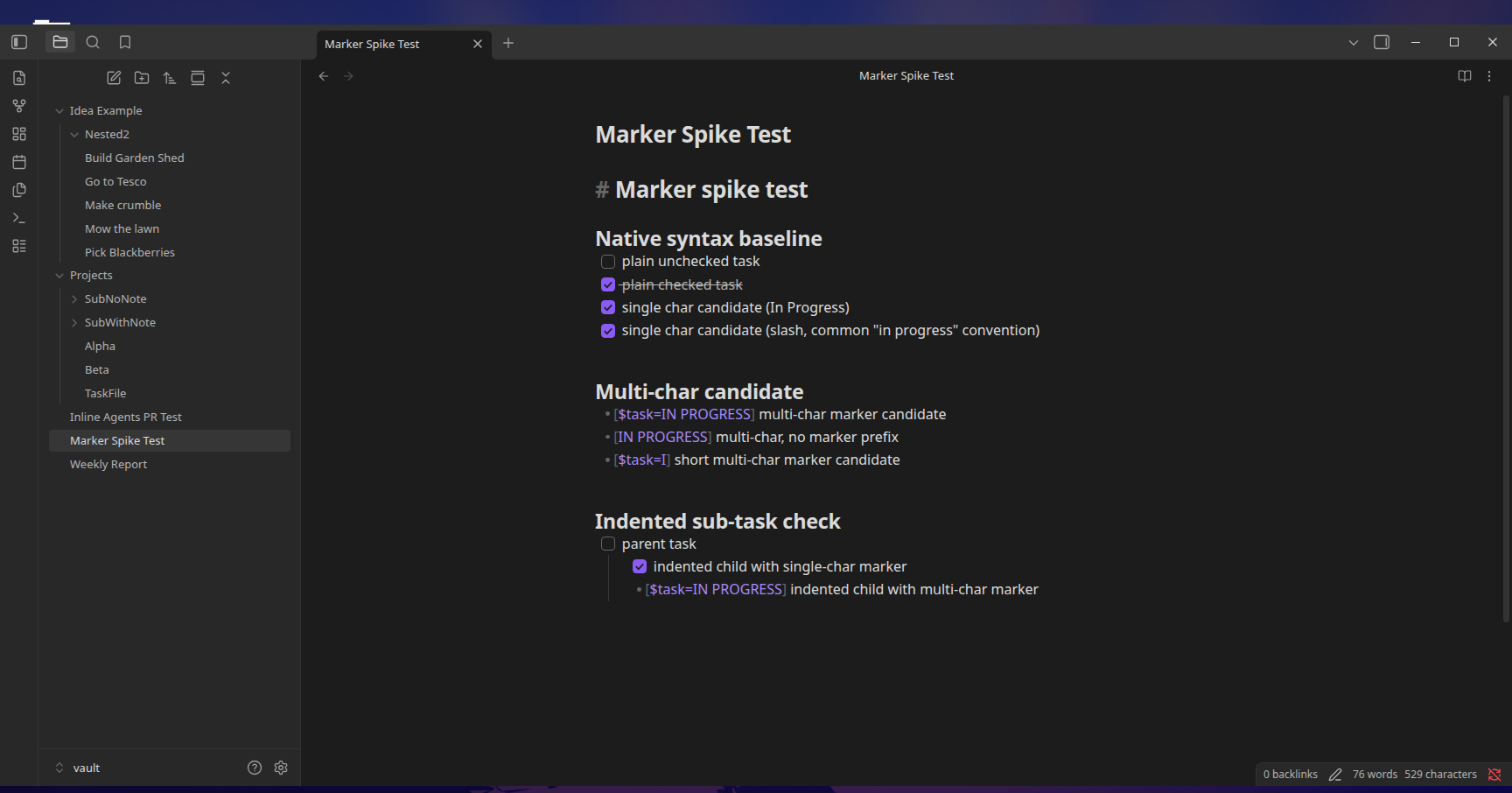Click the 529 characters status item
The image size is (1512, 793).
point(1441,775)
